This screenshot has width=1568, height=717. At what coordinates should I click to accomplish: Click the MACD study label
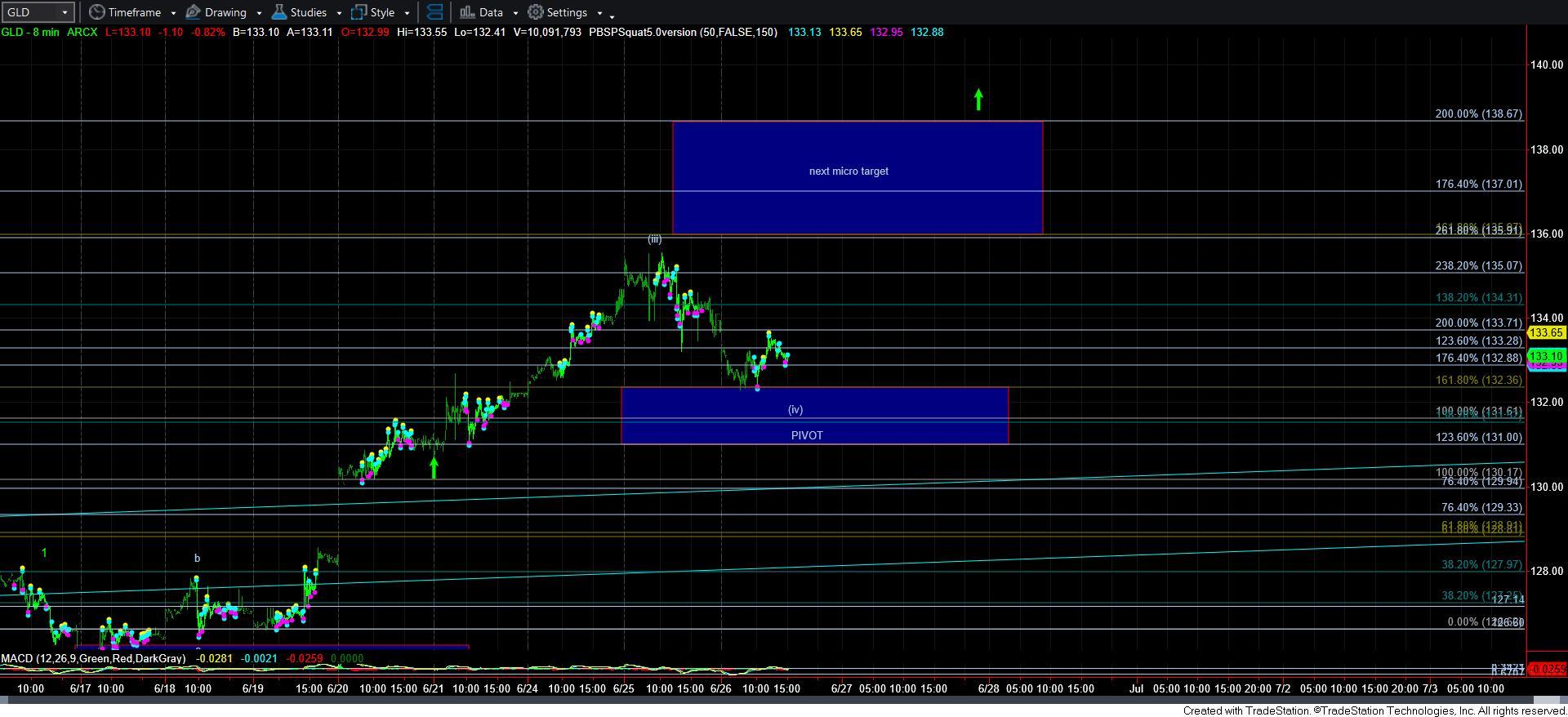point(92,658)
